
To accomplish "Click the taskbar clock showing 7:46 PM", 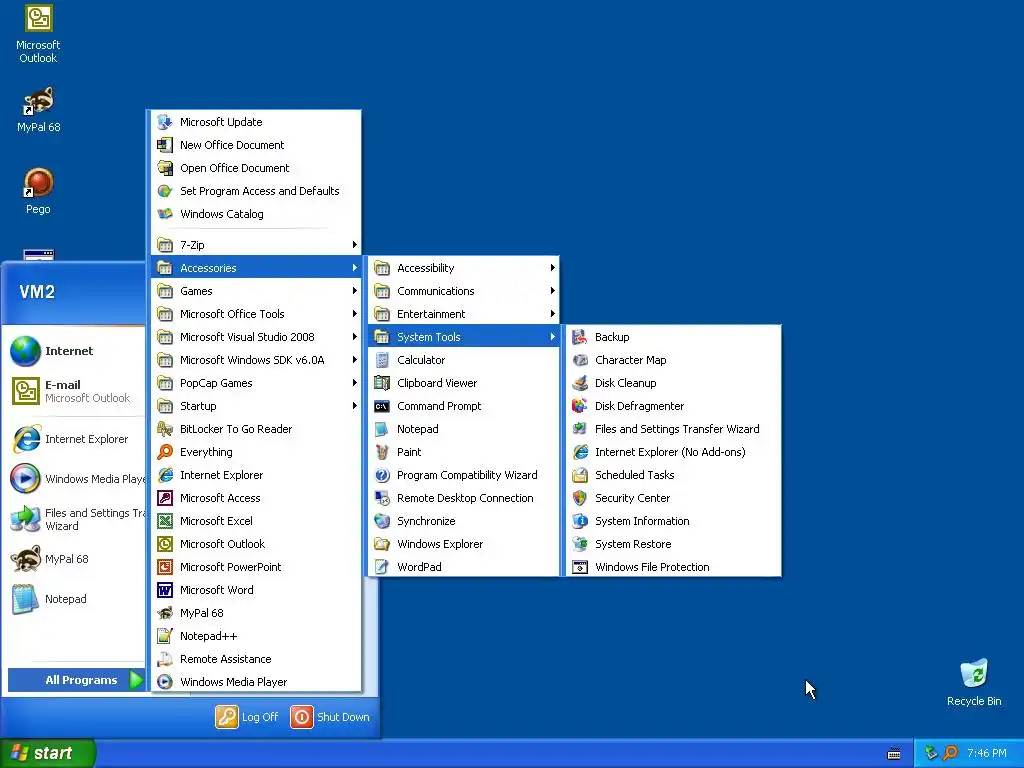I will (987, 753).
